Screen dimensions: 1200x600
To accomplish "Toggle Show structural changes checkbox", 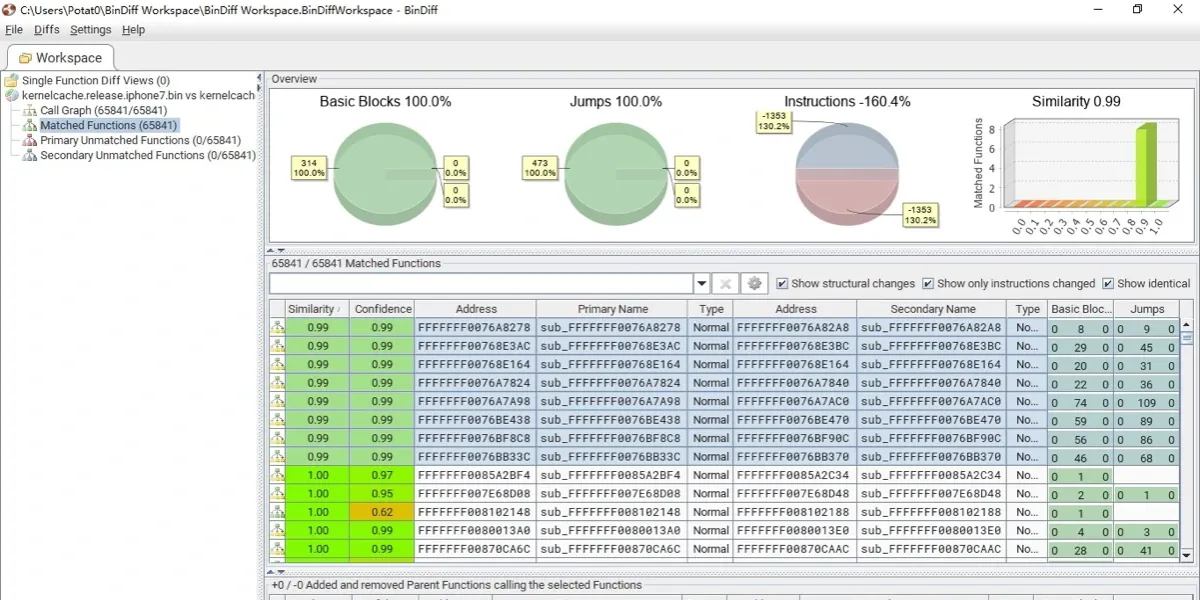I will 782,283.
